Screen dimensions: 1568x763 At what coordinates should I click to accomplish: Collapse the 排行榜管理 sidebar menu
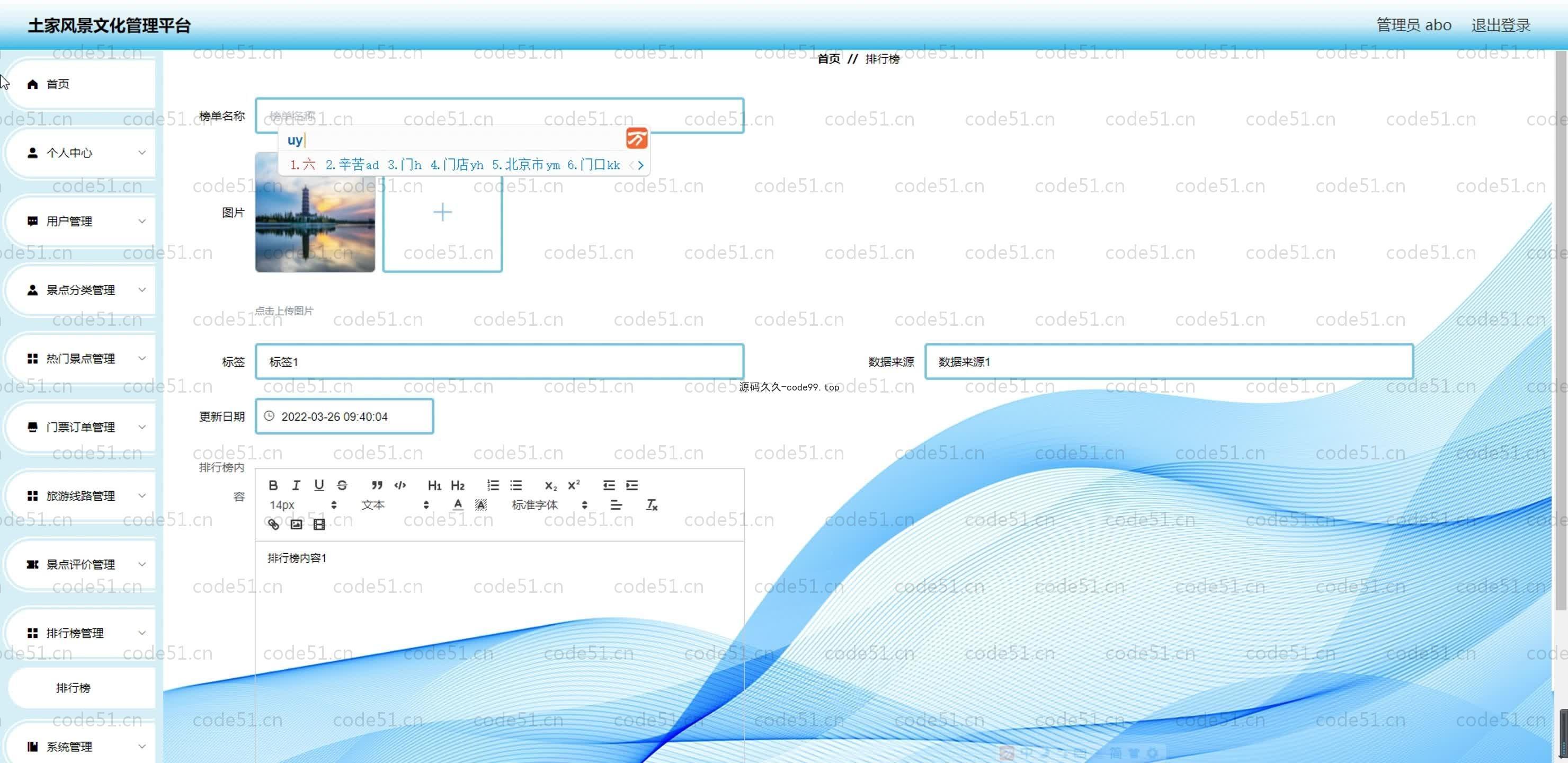[x=81, y=633]
